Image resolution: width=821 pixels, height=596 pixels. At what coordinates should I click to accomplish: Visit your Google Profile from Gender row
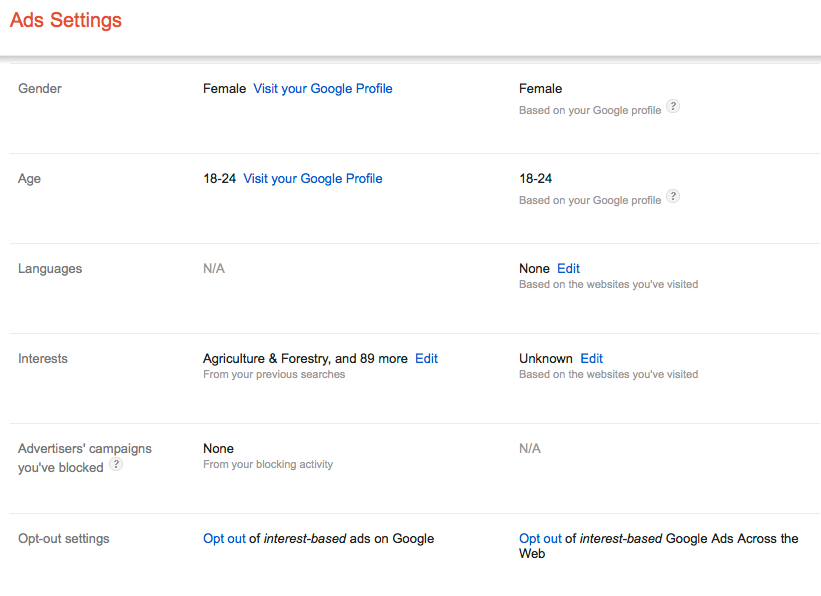[322, 89]
